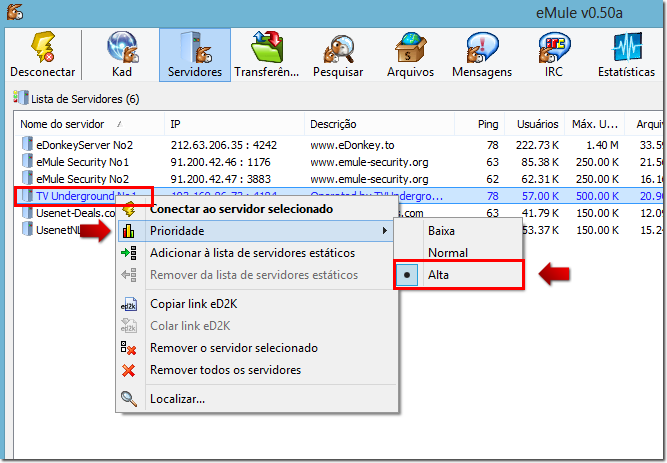
Task: Click the bar chart icon beside Prioridade
Action: click(x=128, y=231)
